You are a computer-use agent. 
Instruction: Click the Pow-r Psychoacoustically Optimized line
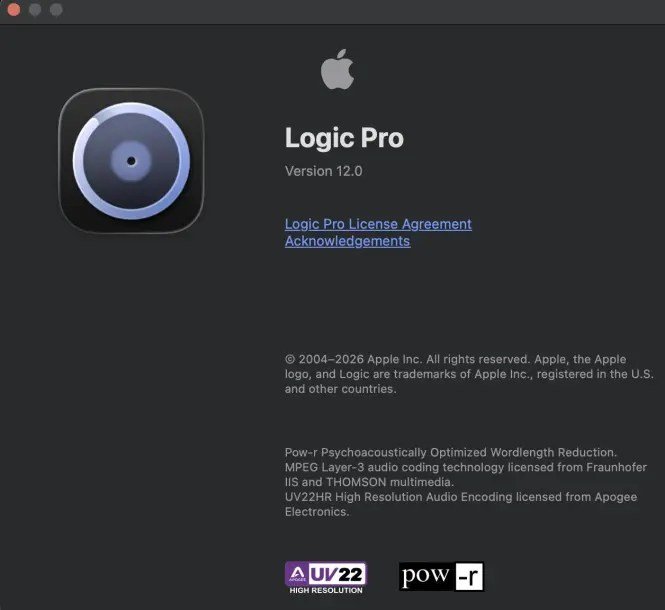click(450, 452)
